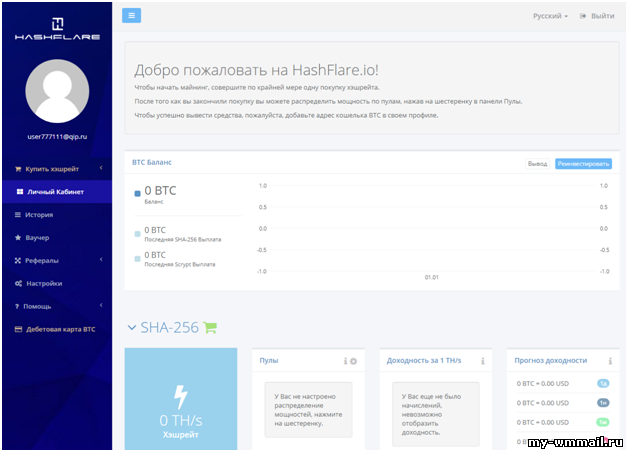Click the list icon beside История
The width and height of the screenshot is (628, 452).
point(18,215)
